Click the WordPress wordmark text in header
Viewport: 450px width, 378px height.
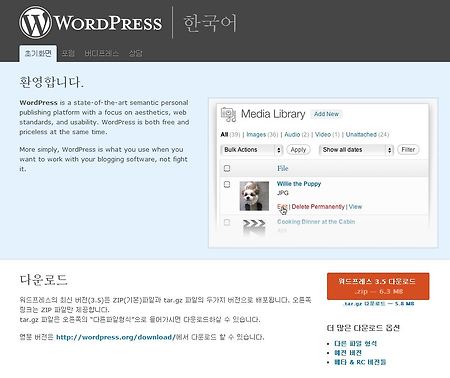click(x=108, y=23)
